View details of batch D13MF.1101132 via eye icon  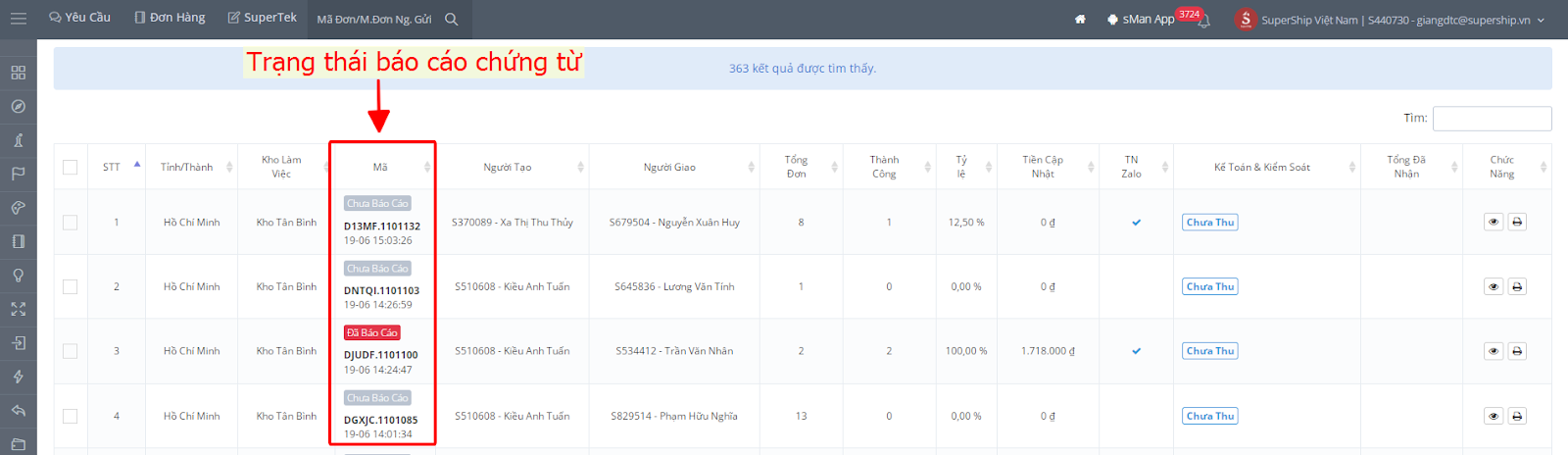(1494, 222)
